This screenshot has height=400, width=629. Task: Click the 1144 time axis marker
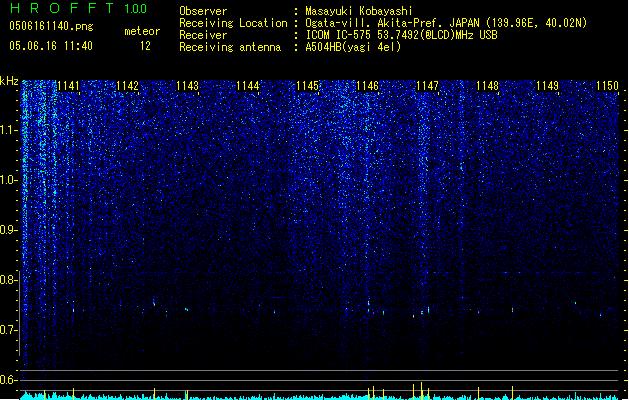[x=248, y=86]
